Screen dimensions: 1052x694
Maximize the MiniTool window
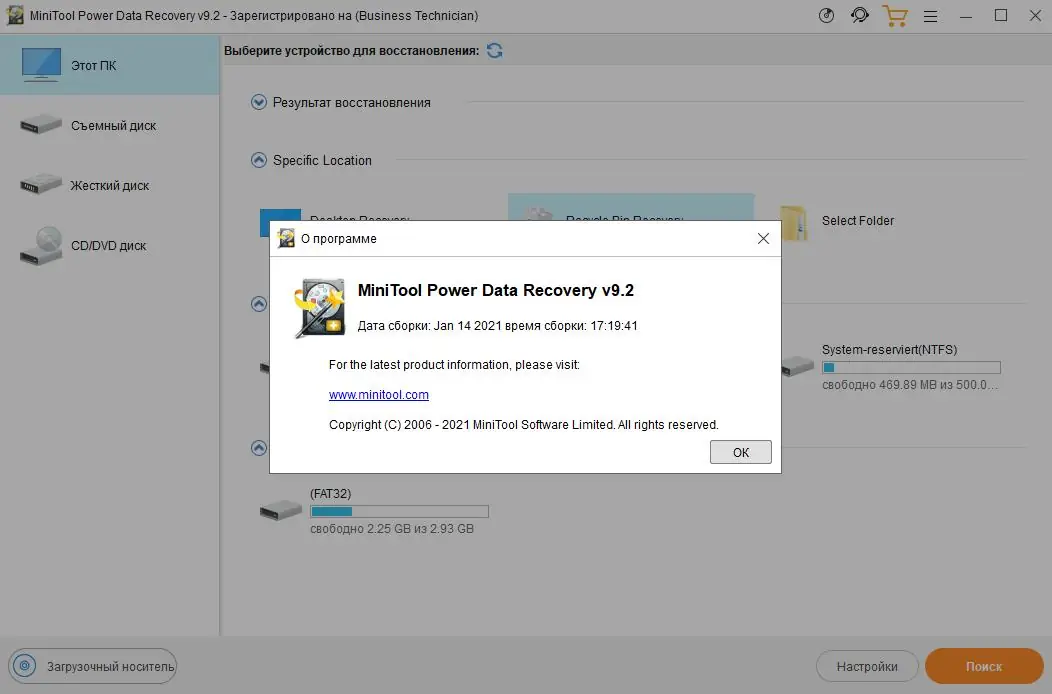tap(1001, 15)
